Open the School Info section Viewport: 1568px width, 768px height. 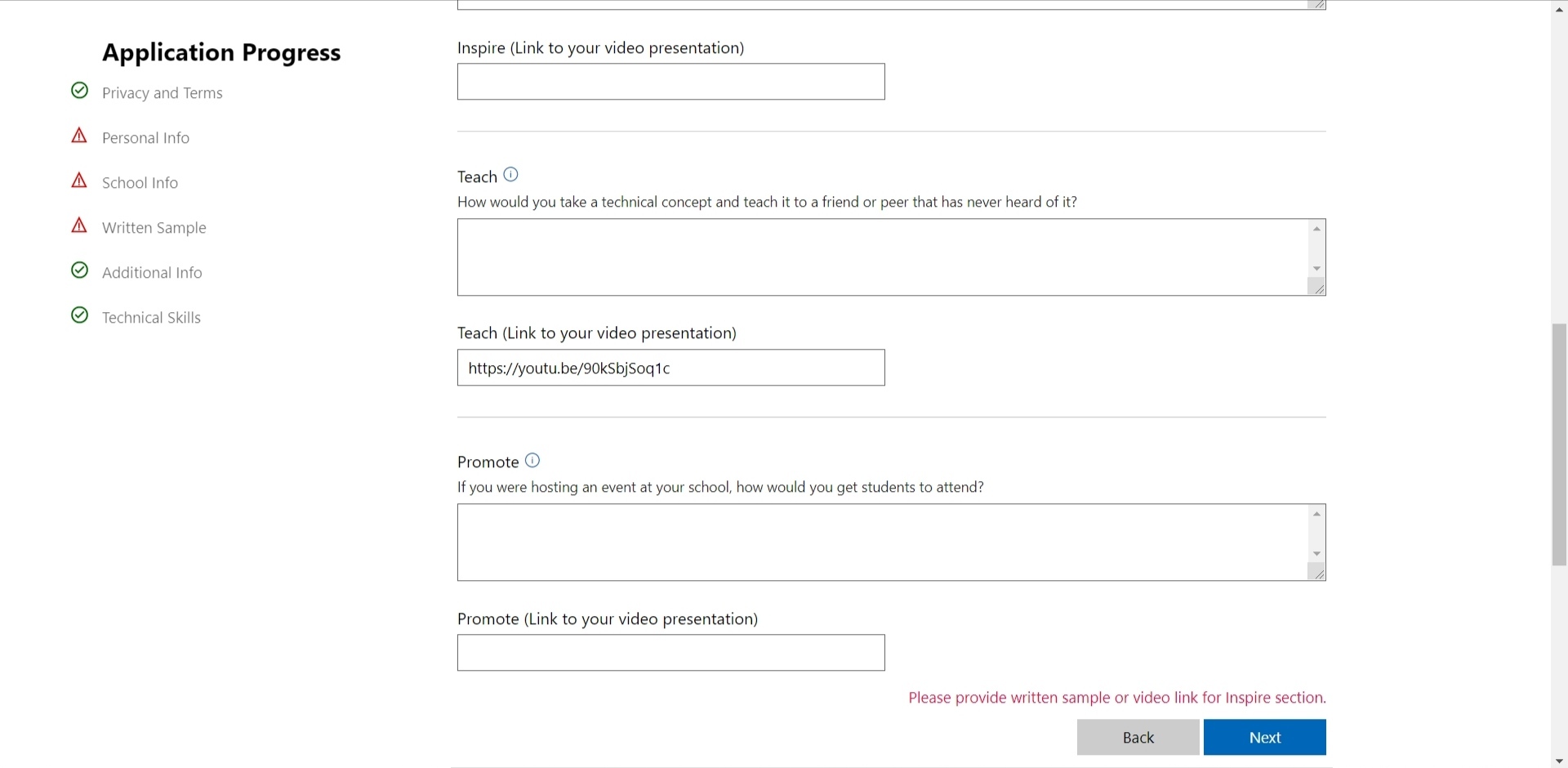140,183
